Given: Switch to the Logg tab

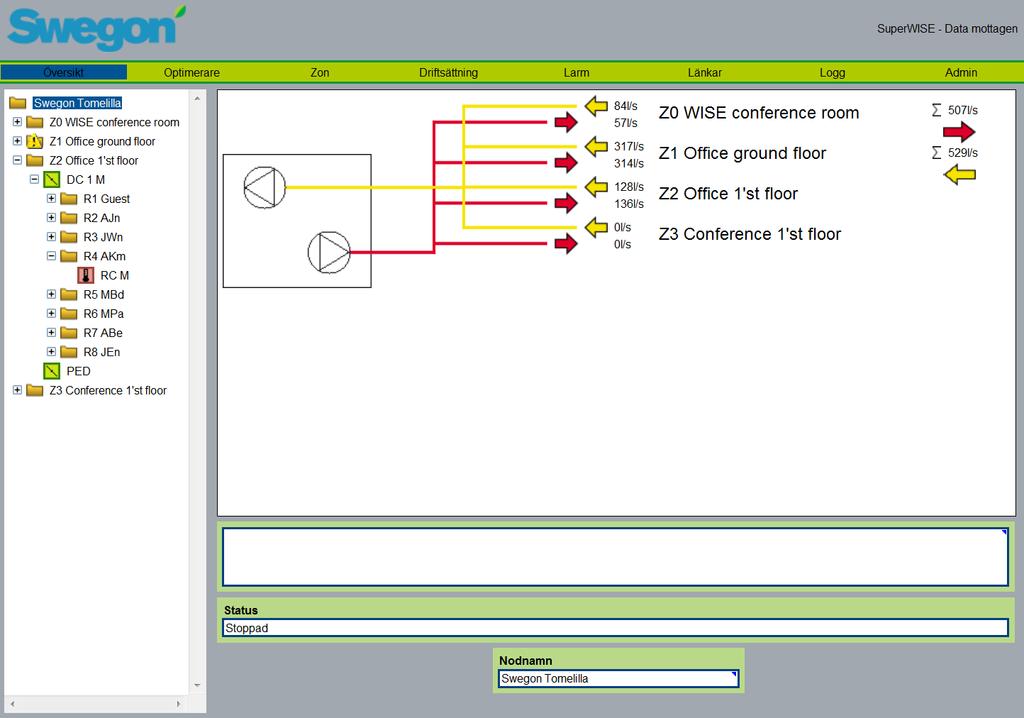Looking at the screenshot, I should (x=832, y=73).
